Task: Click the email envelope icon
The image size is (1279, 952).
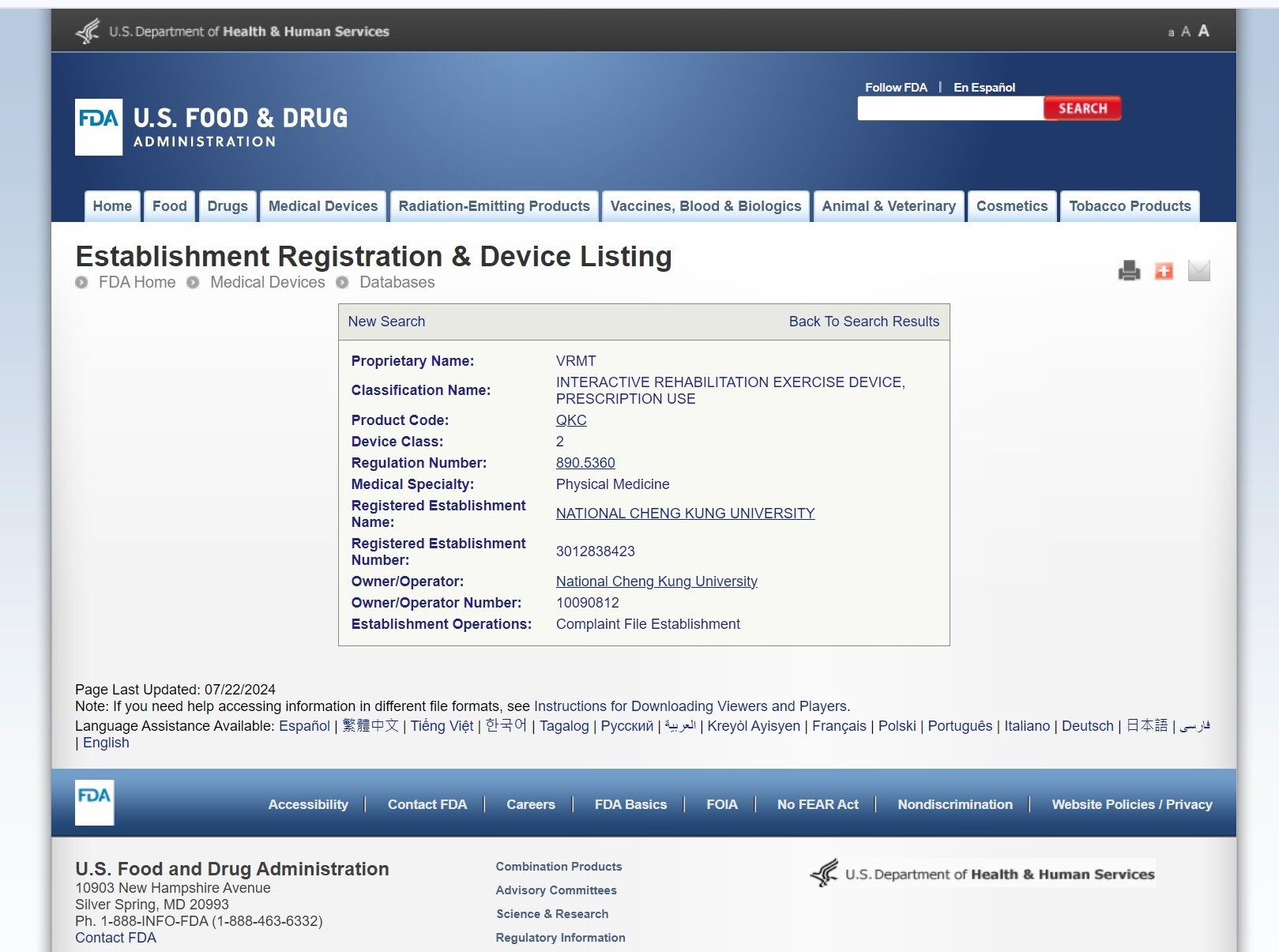Action: click(1199, 271)
